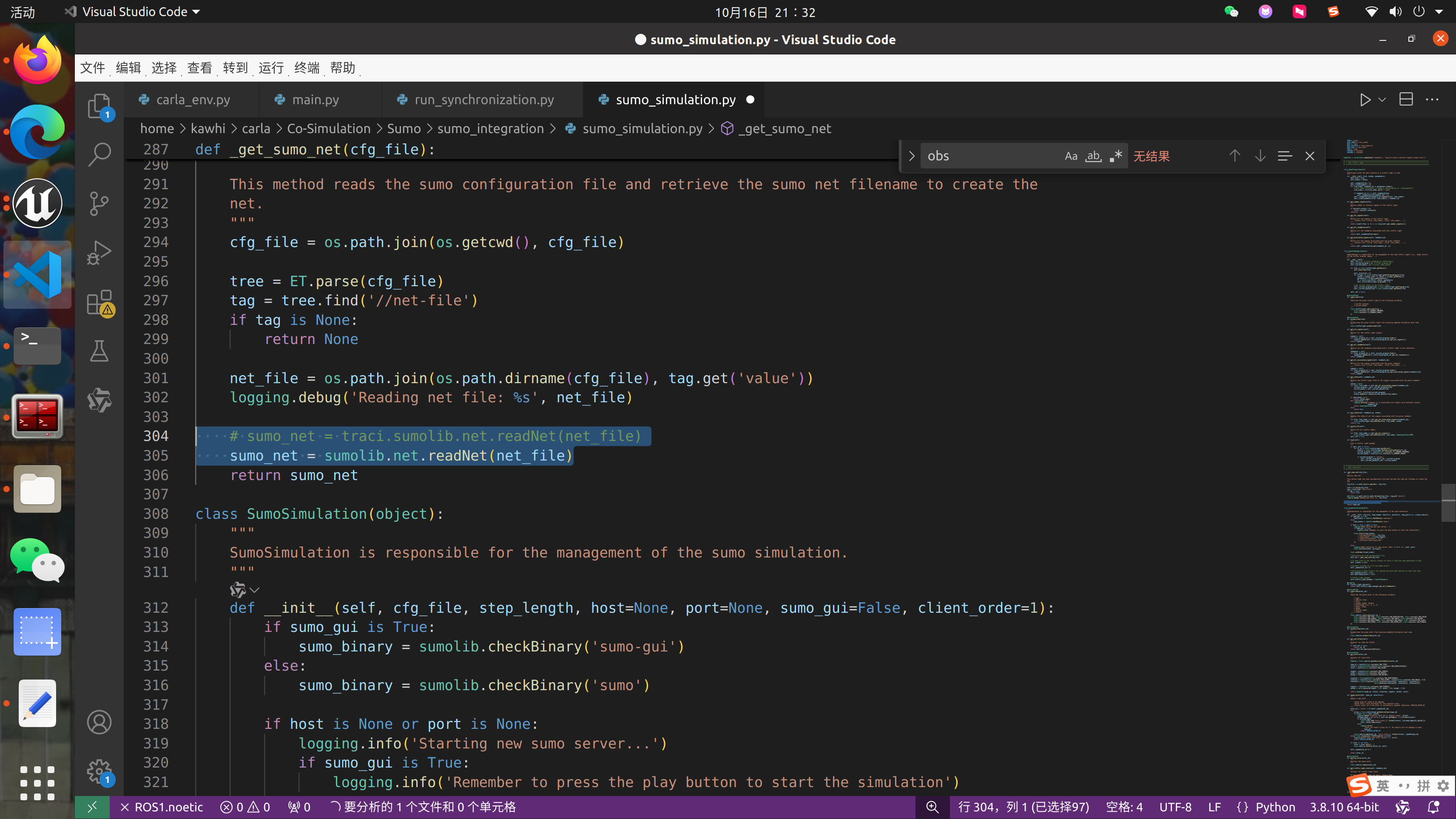The height and width of the screenshot is (819, 1456).
Task: Open the 终端 menu
Action: (306, 68)
